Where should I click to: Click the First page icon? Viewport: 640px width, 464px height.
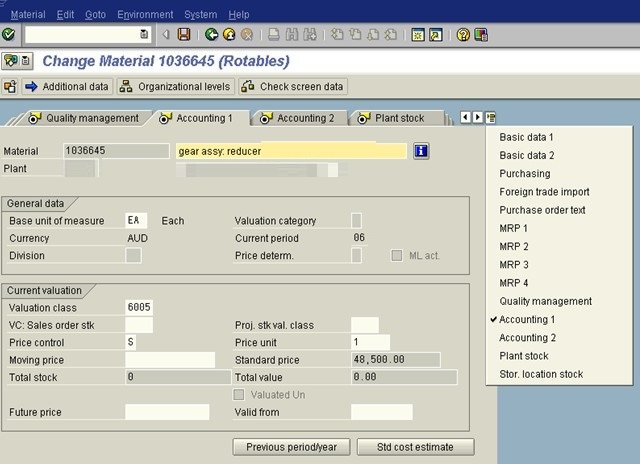pyautogui.click(x=337, y=34)
